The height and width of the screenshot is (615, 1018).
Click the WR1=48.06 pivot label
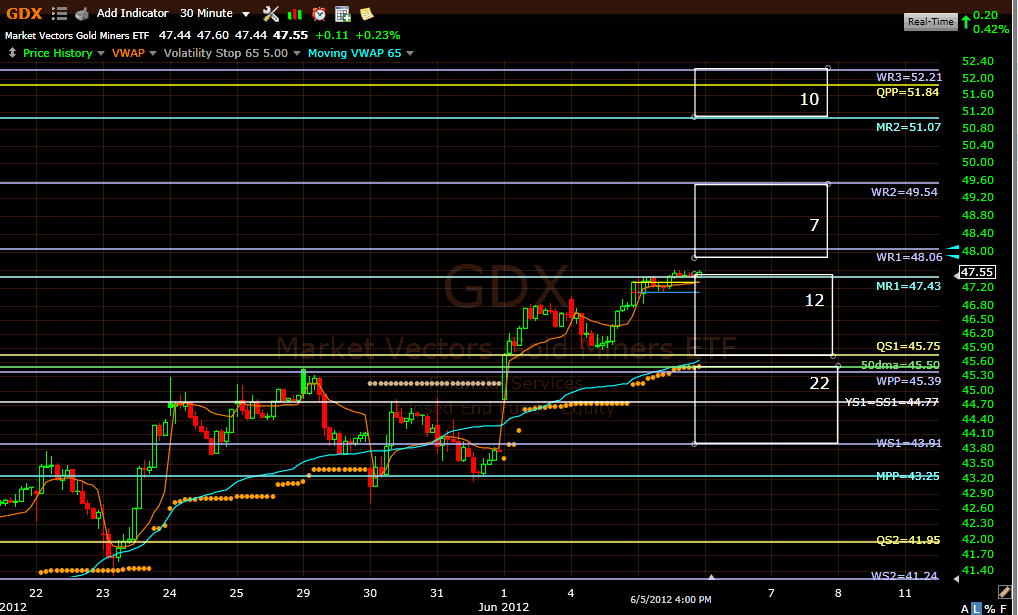tap(909, 257)
